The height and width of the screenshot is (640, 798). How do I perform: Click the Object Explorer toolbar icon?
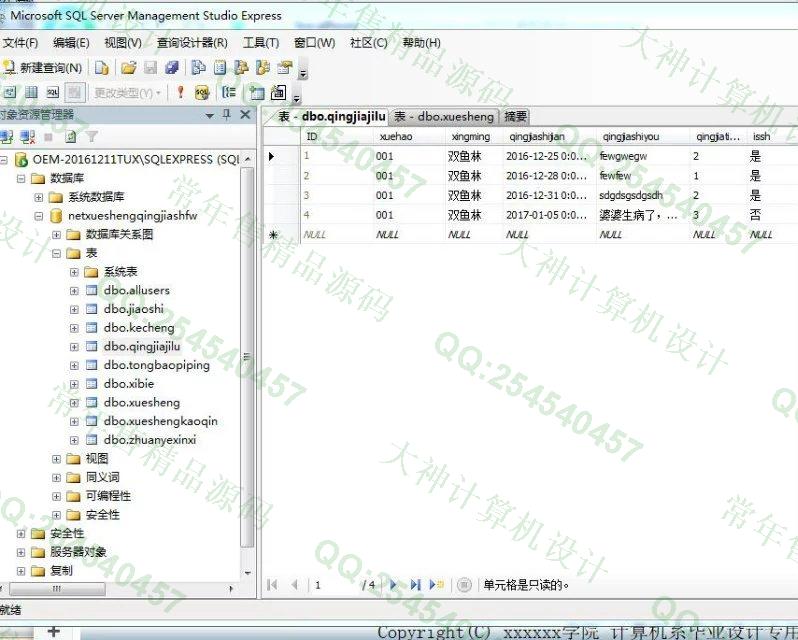coord(241,68)
